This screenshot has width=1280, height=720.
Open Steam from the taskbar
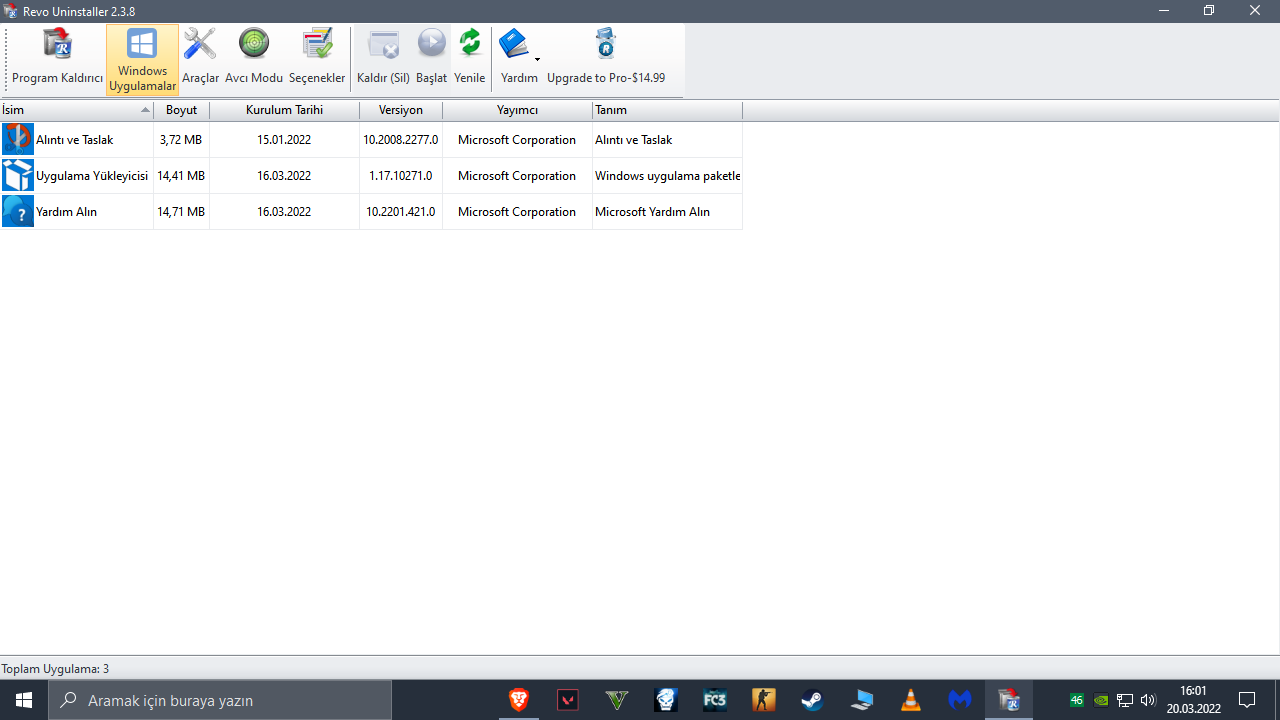(813, 700)
